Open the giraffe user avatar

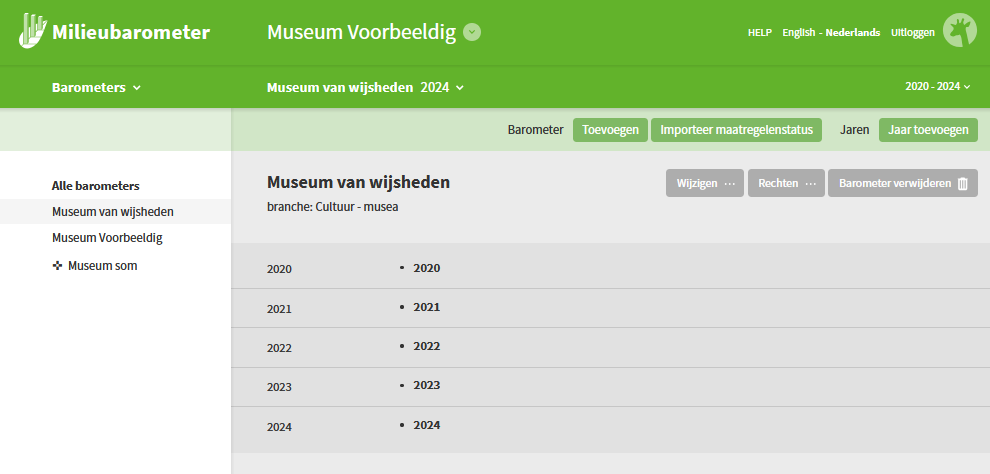(x=961, y=32)
